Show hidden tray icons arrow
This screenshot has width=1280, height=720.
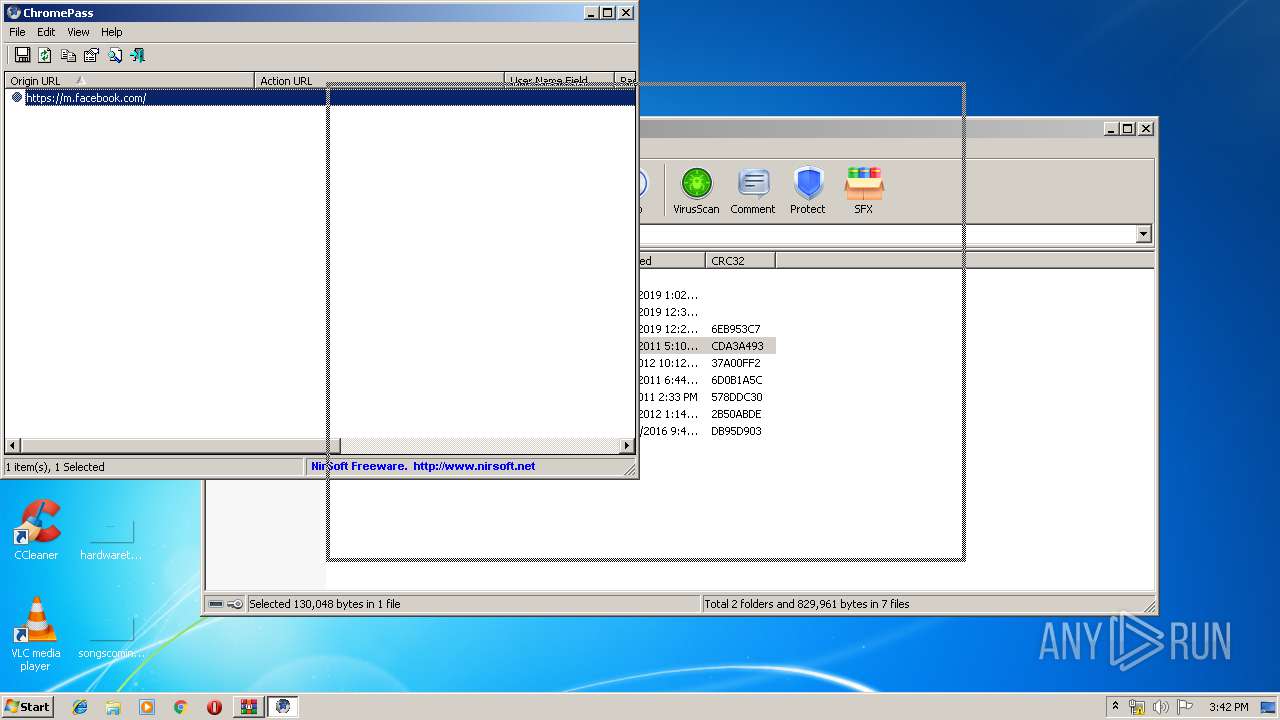point(1115,706)
